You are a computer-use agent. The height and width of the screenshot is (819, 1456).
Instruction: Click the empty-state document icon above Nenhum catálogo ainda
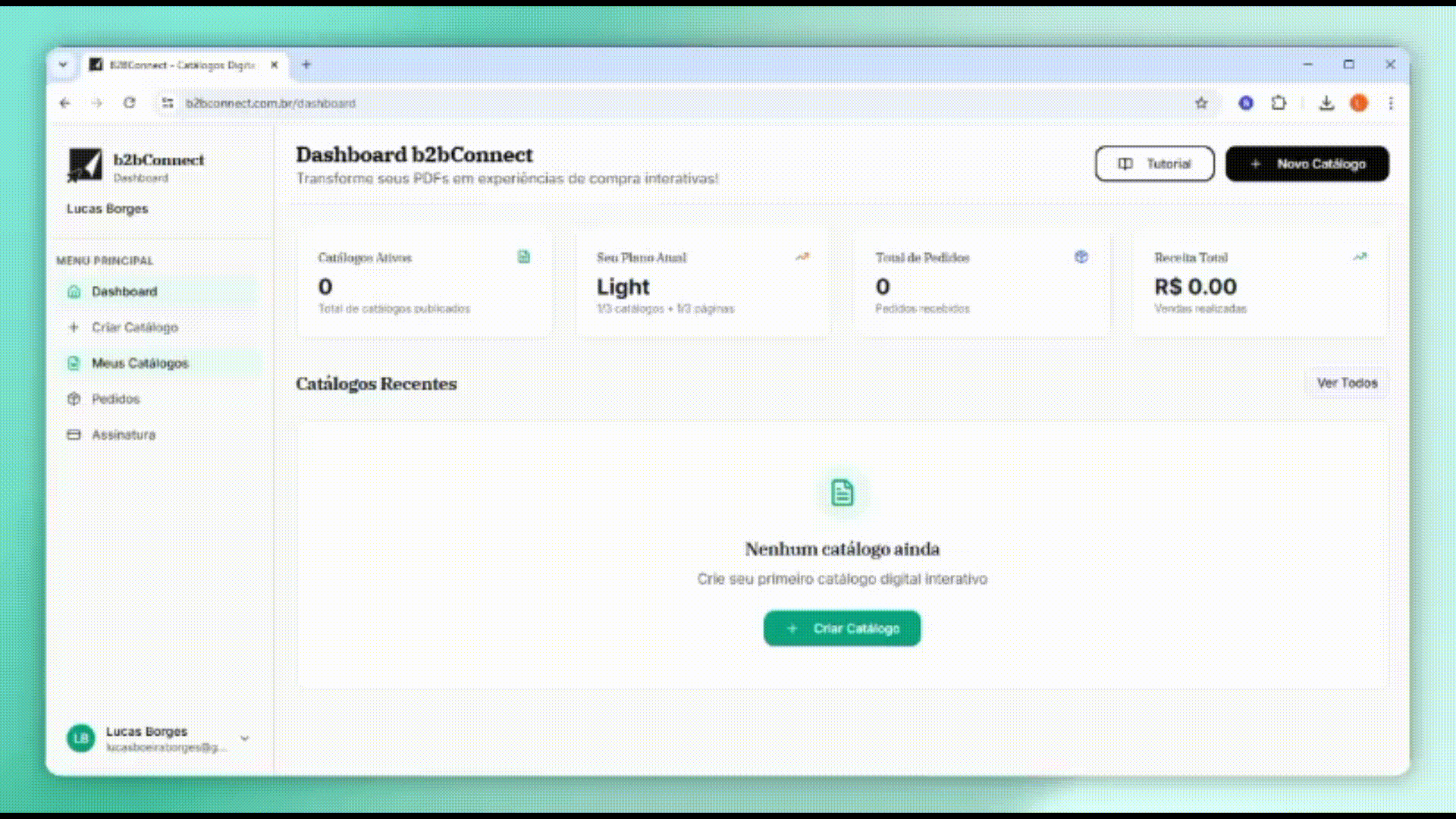coord(842,493)
